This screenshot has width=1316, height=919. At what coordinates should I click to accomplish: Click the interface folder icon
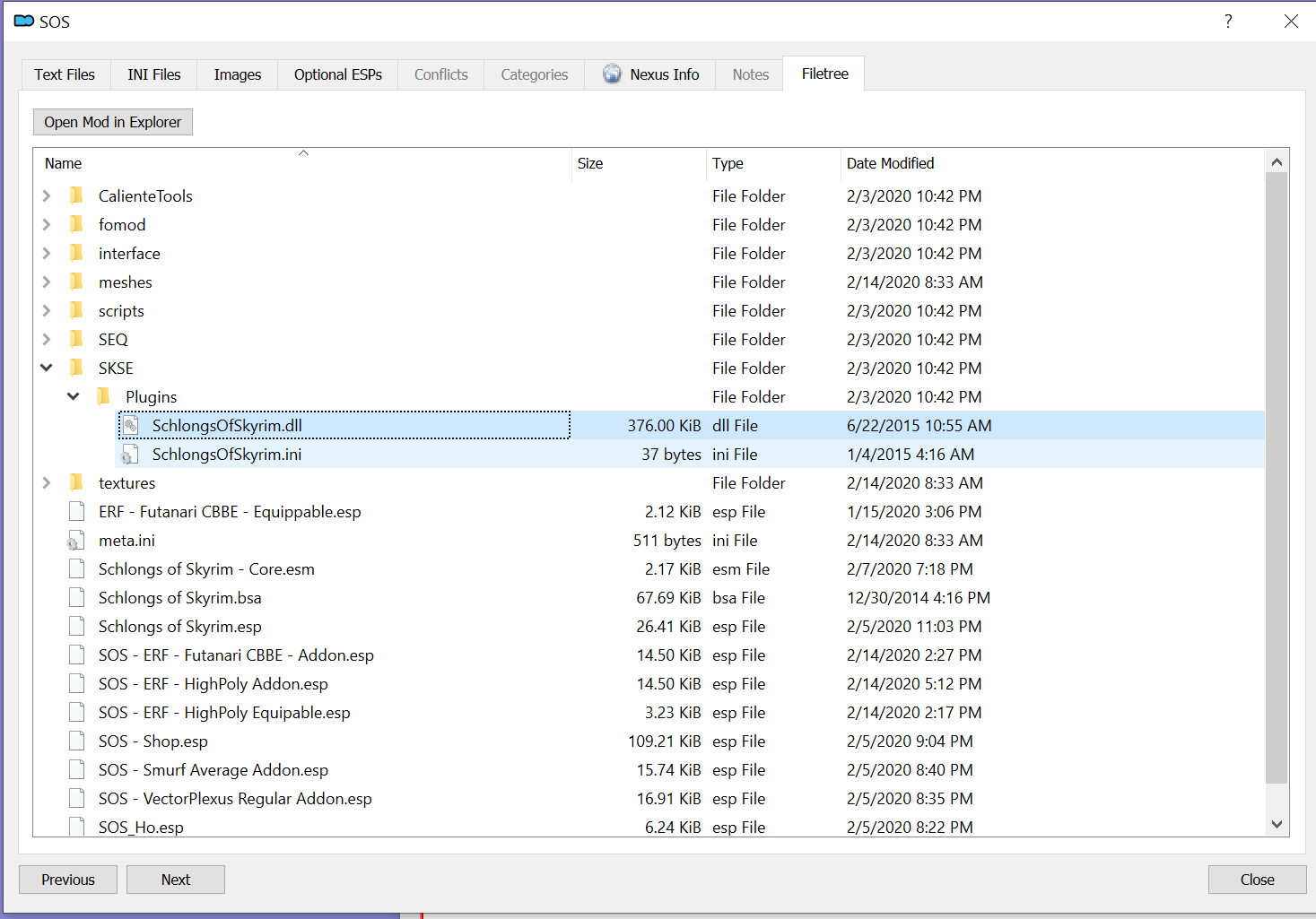(76, 253)
